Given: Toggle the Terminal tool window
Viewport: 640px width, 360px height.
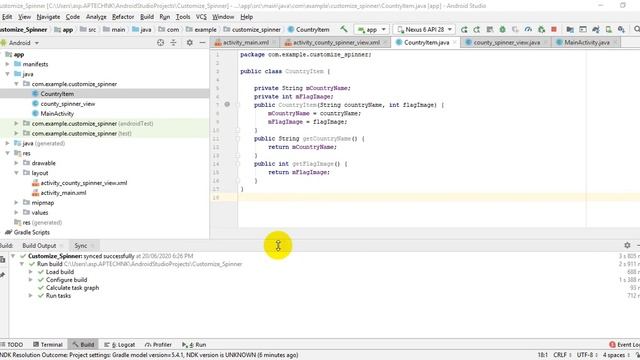Looking at the screenshot, I should 48,344.
